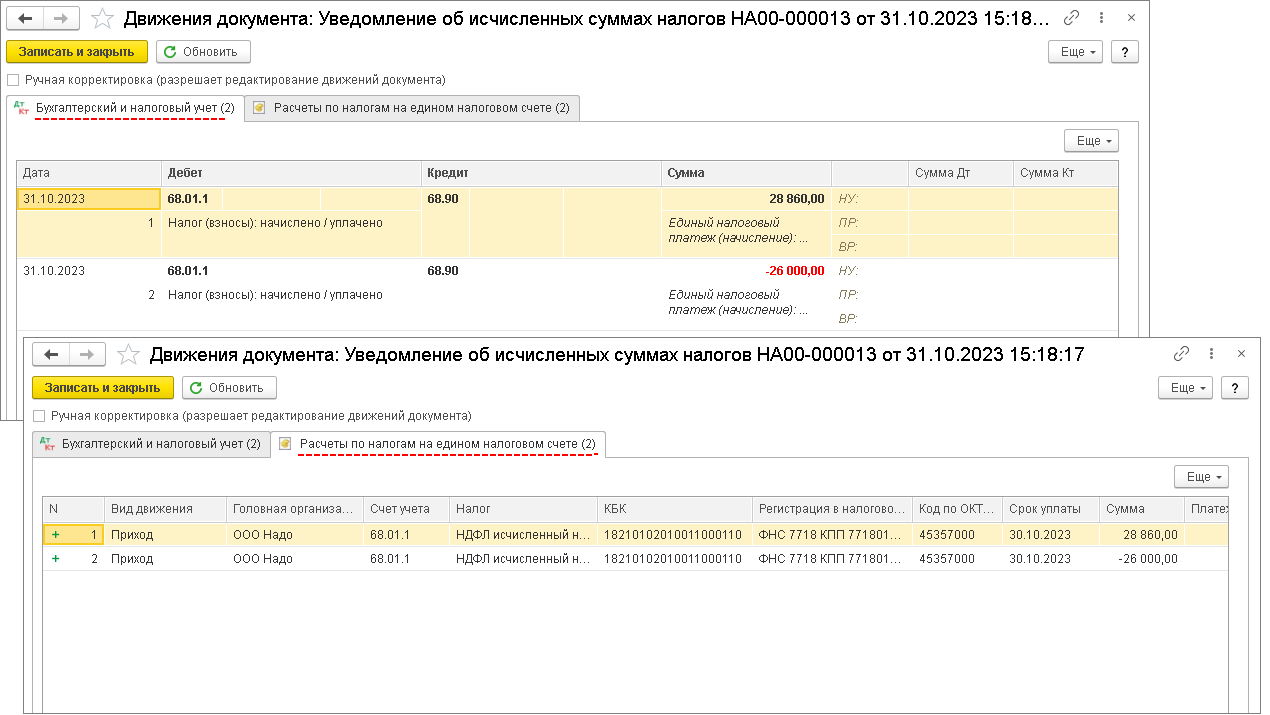Open Еще dropdown in upper window header
The height and width of the screenshot is (715, 1270).
pos(1075,52)
